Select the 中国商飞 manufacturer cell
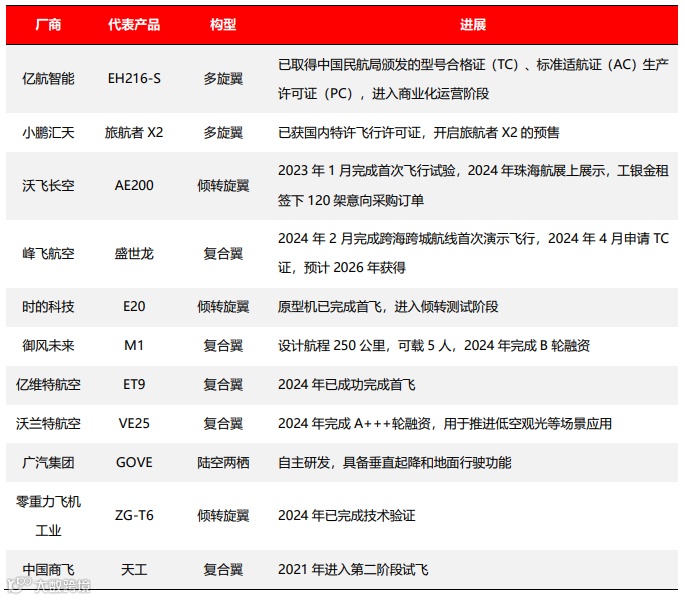The width and height of the screenshot is (685, 600). point(48,570)
